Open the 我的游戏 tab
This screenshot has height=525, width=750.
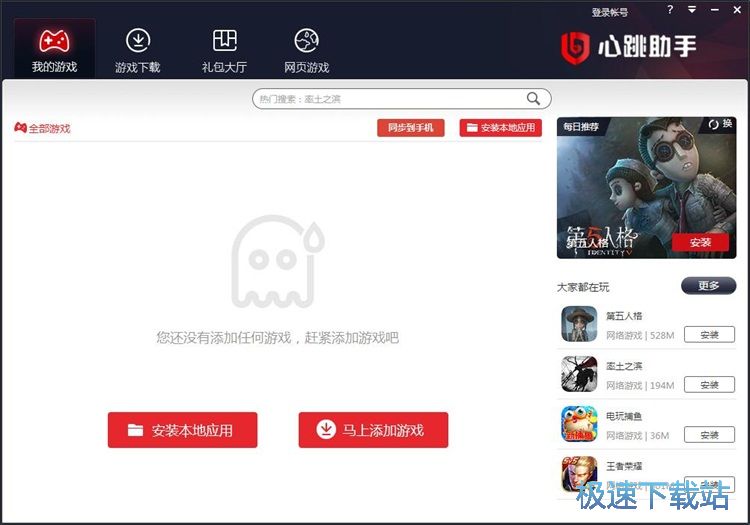pyautogui.click(x=54, y=49)
